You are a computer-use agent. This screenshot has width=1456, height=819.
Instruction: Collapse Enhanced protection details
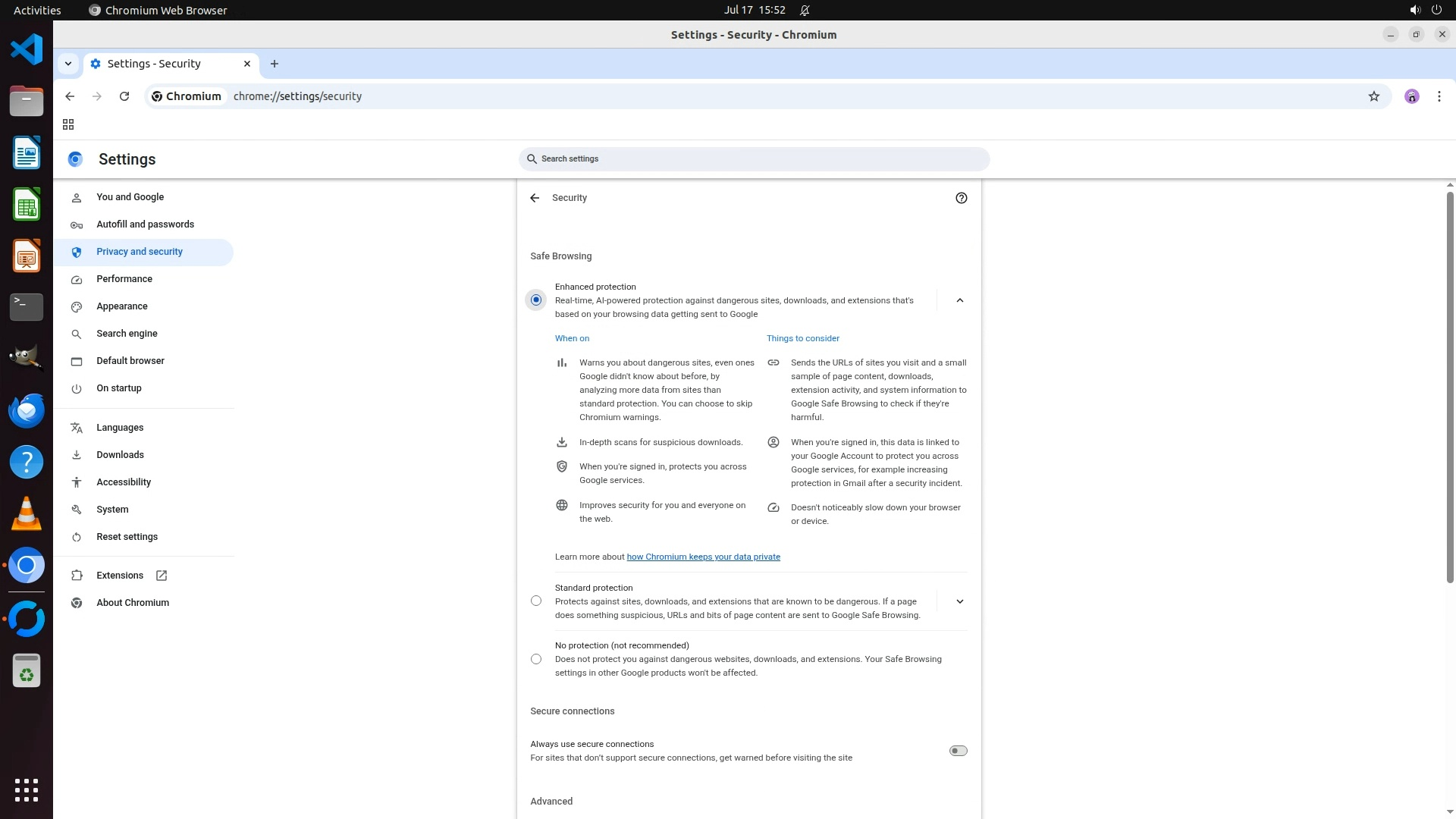pyautogui.click(x=959, y=300)
